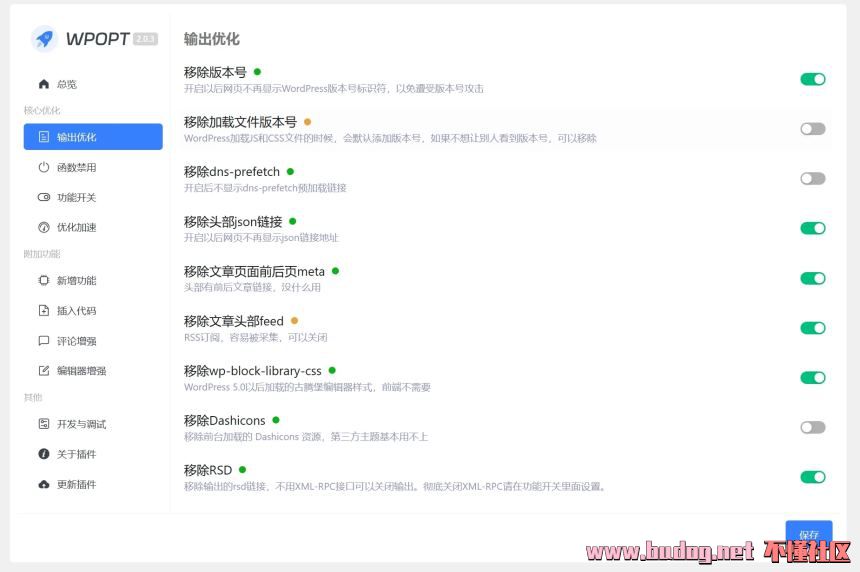Click the 核心优化 section label

[42, 110]
